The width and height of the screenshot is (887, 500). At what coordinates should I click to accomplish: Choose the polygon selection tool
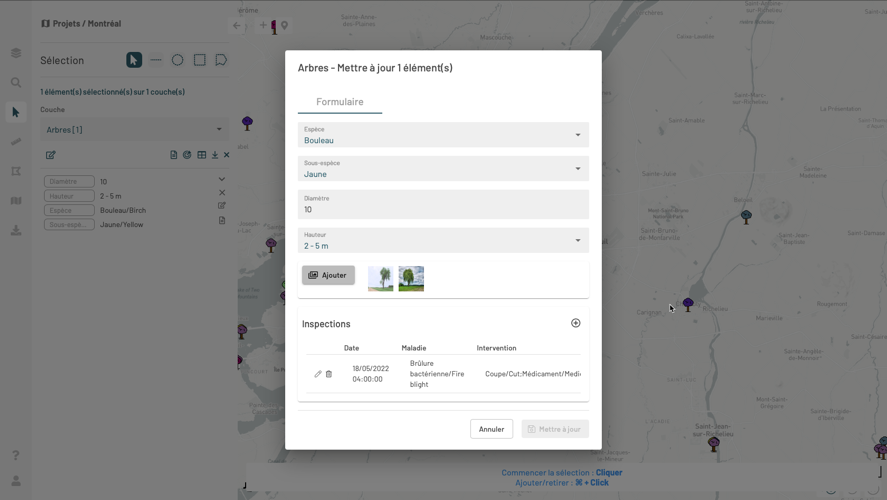[221, 60]
